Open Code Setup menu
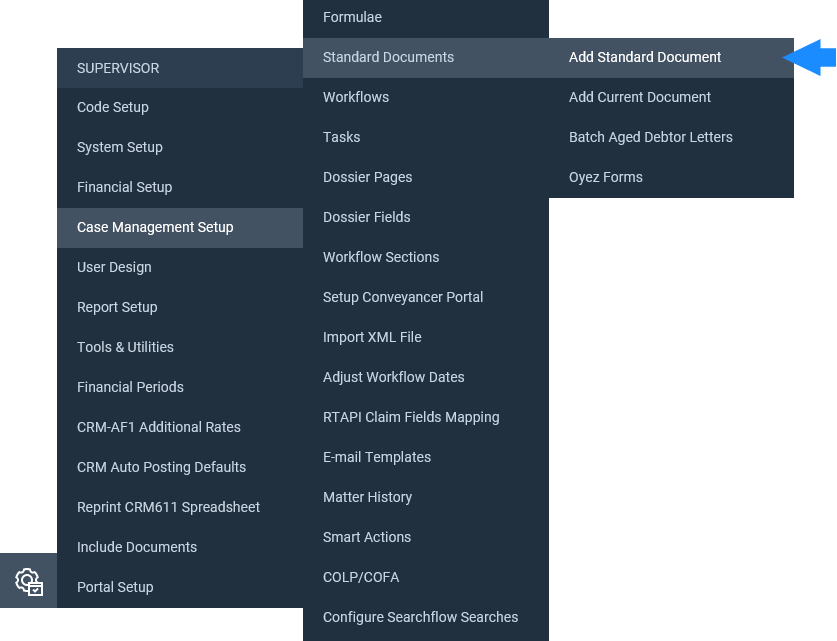Viewport: 837px width, 641px height. point(180,107)
